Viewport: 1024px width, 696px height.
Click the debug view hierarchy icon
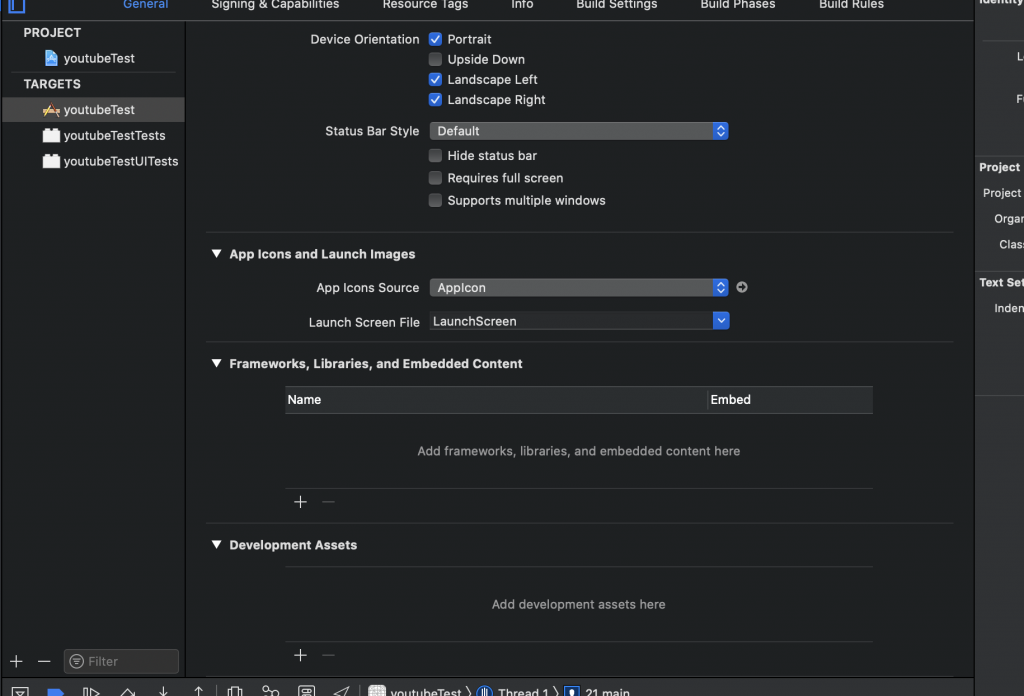click(x=235, y=691)
